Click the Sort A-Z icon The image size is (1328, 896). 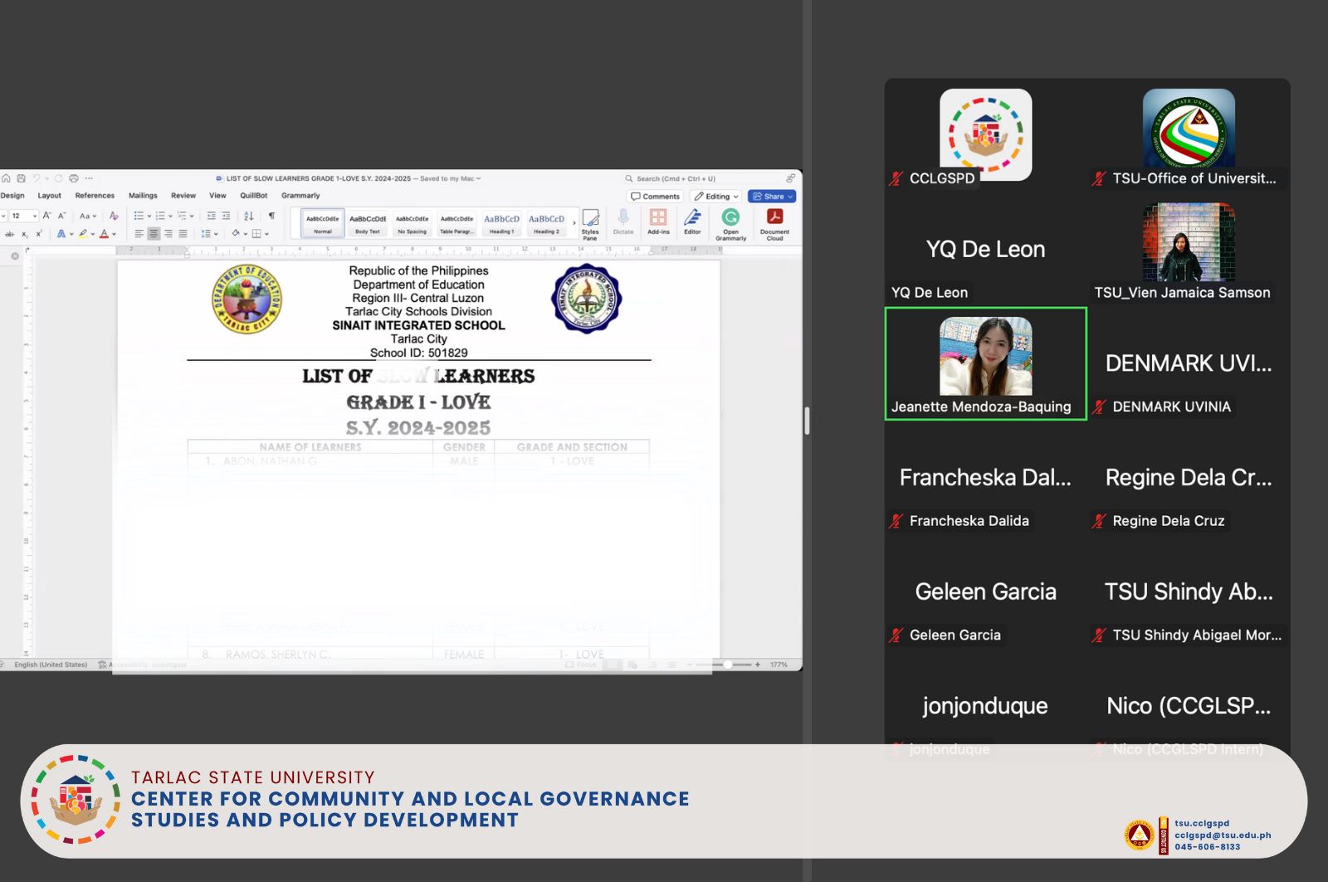click(x=248, y=216)
